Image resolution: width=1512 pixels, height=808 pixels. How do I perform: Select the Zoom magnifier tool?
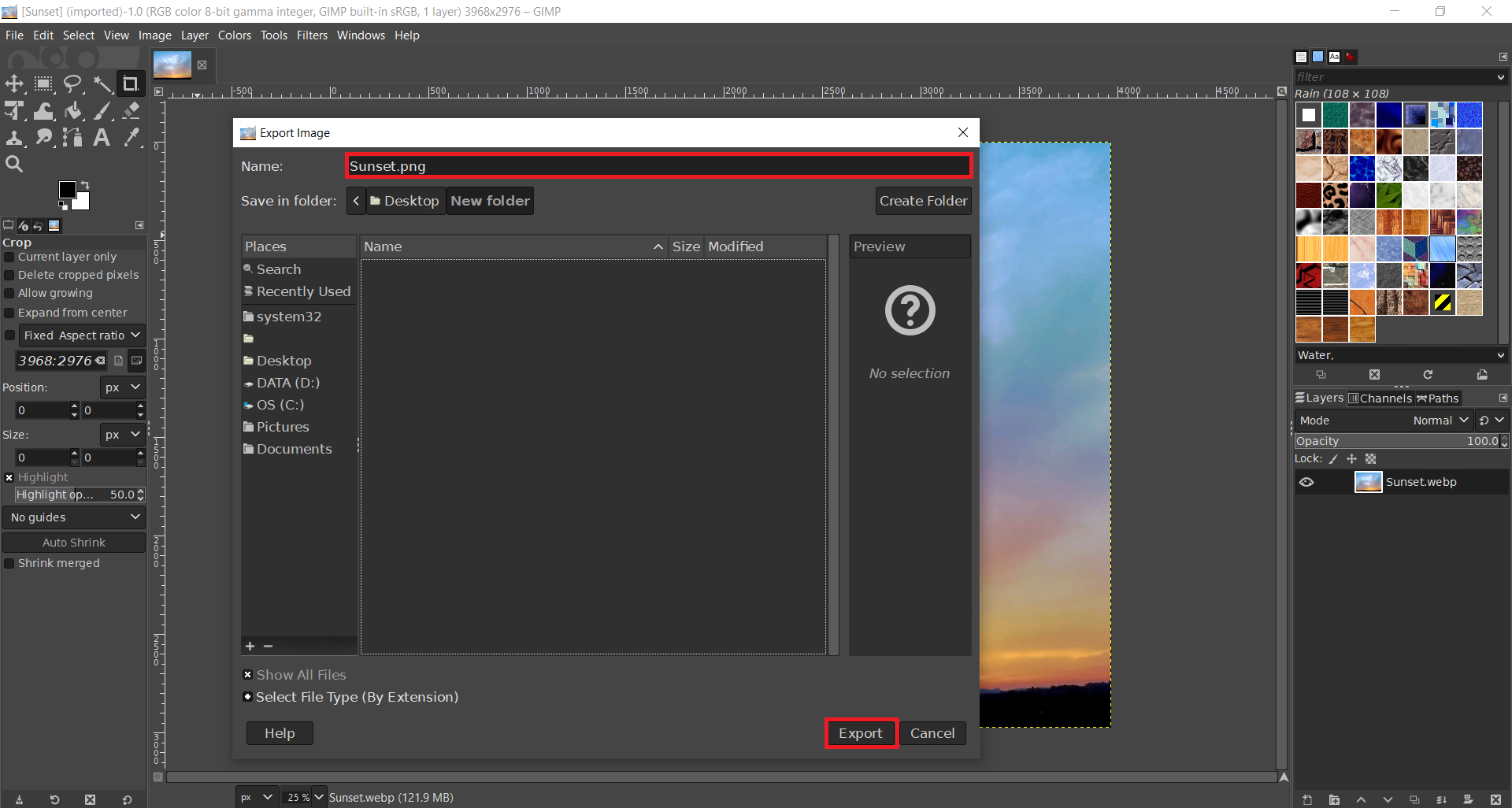[x=14, y=164]
